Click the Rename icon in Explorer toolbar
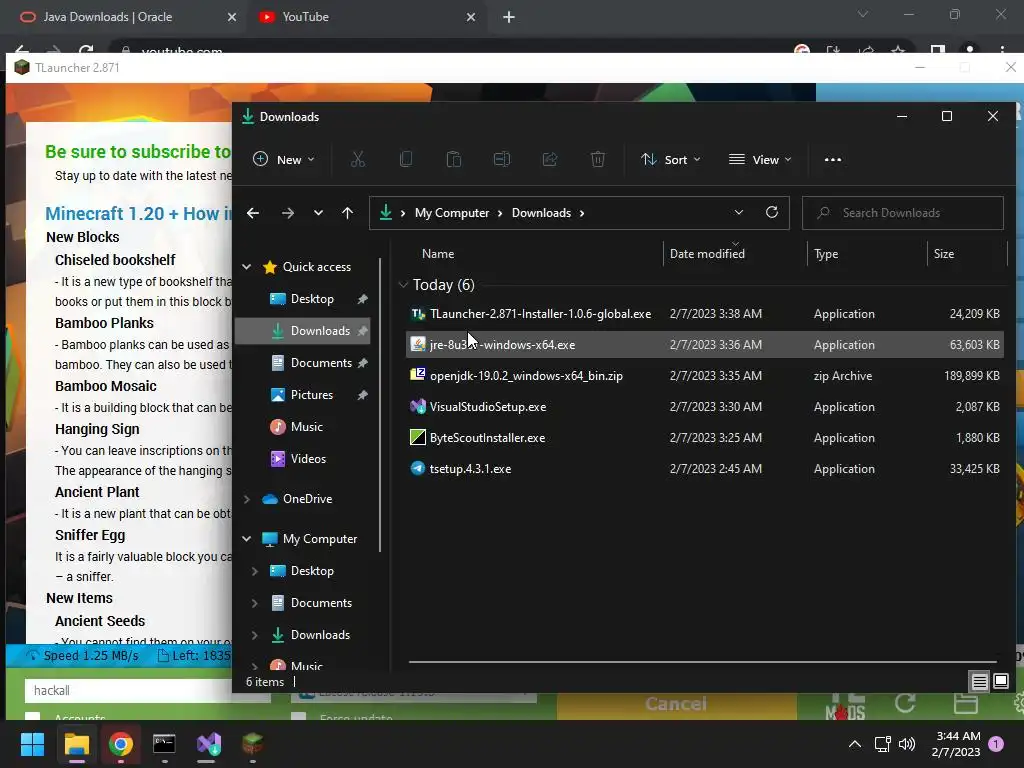The image size is (1024, 768). (502, 159)
